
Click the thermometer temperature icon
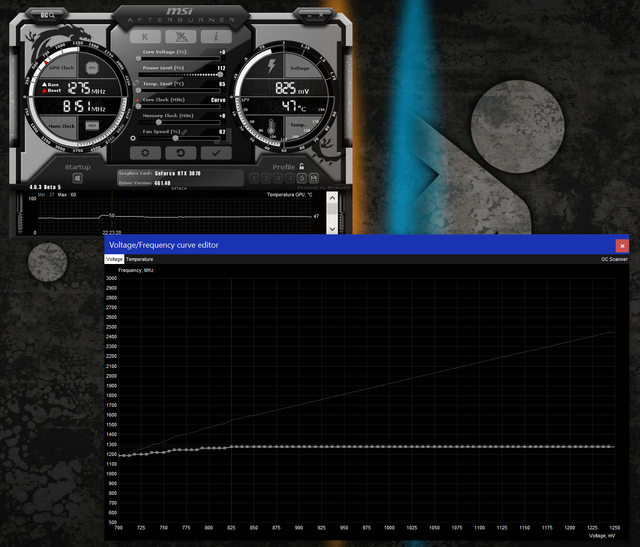[271, 127]
